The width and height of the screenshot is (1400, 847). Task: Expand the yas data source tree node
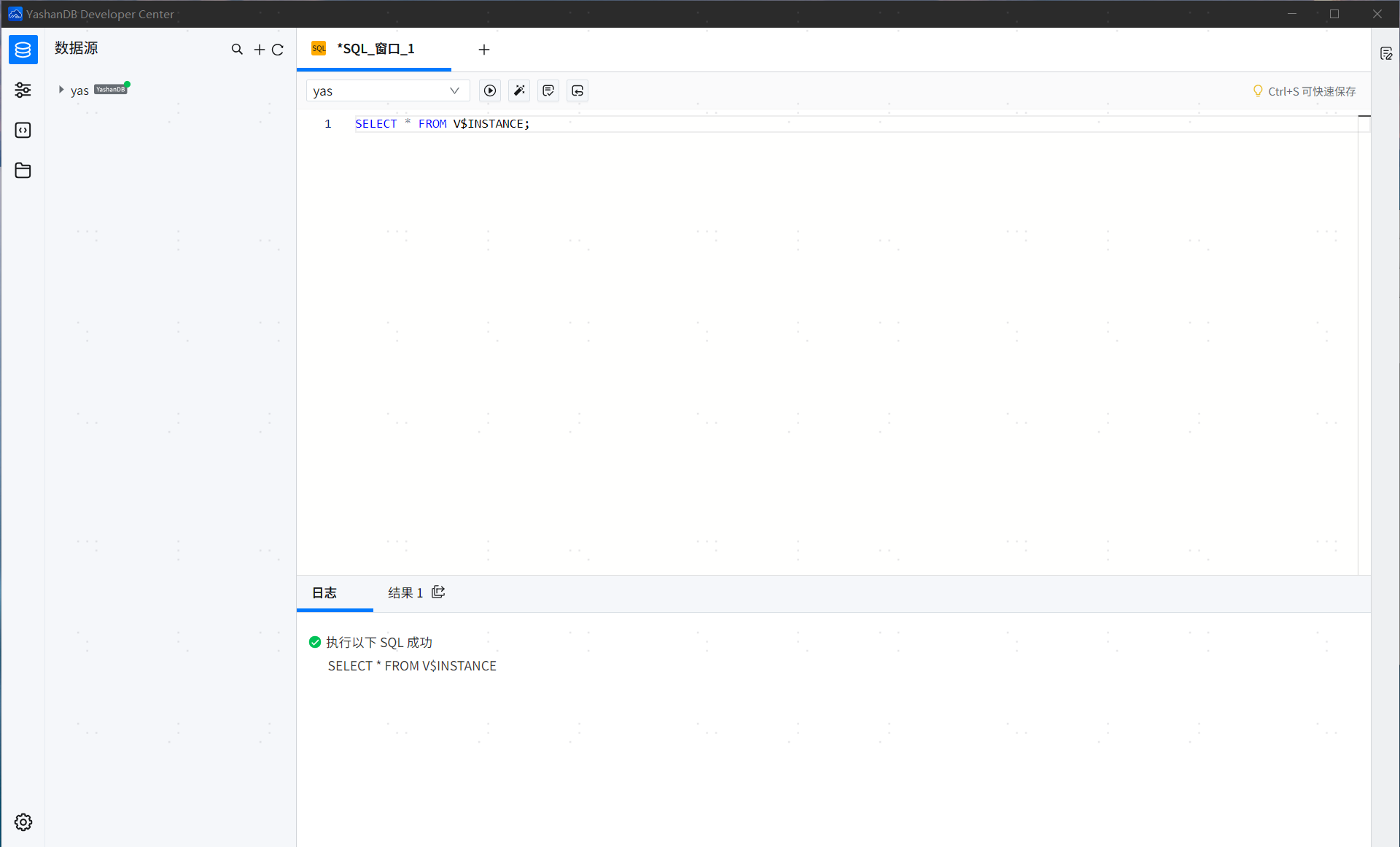[x=61, y=90]
